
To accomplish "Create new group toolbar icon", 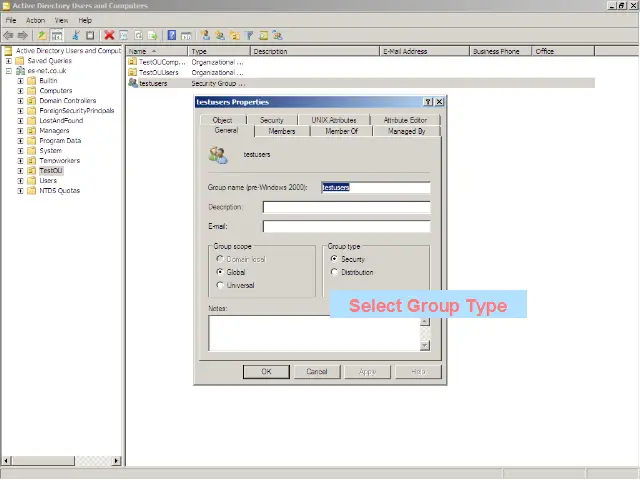I will click(x=220, y=36).
